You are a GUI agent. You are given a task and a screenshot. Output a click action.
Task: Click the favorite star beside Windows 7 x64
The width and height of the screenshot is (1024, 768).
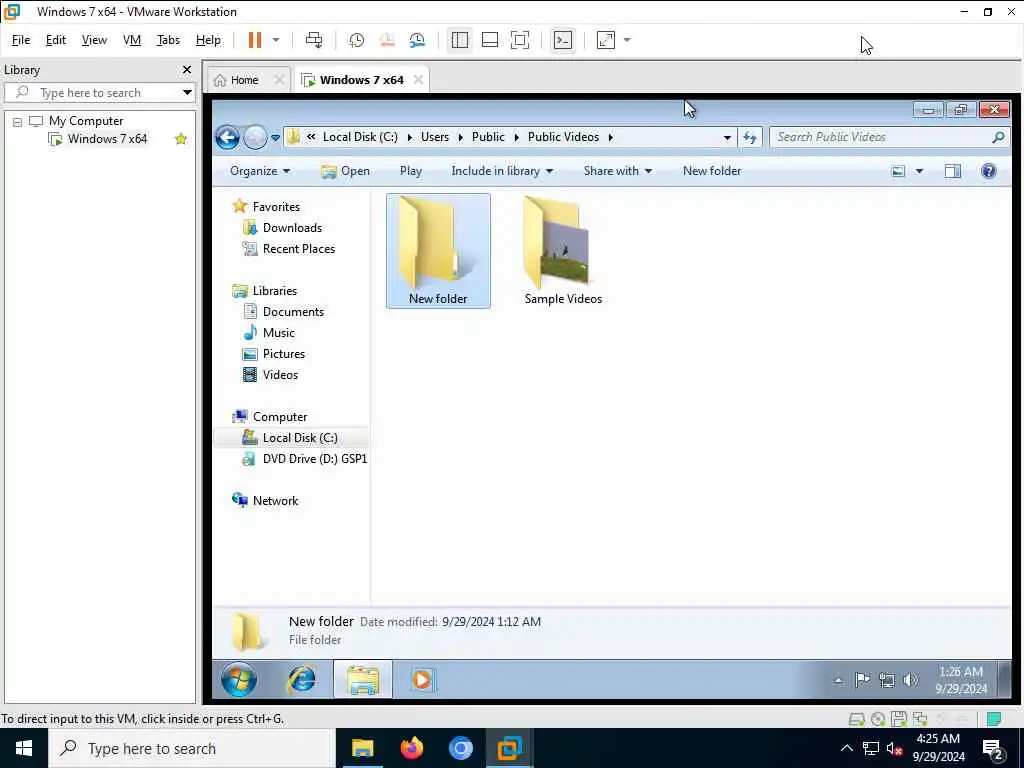[x=181, y=138]
